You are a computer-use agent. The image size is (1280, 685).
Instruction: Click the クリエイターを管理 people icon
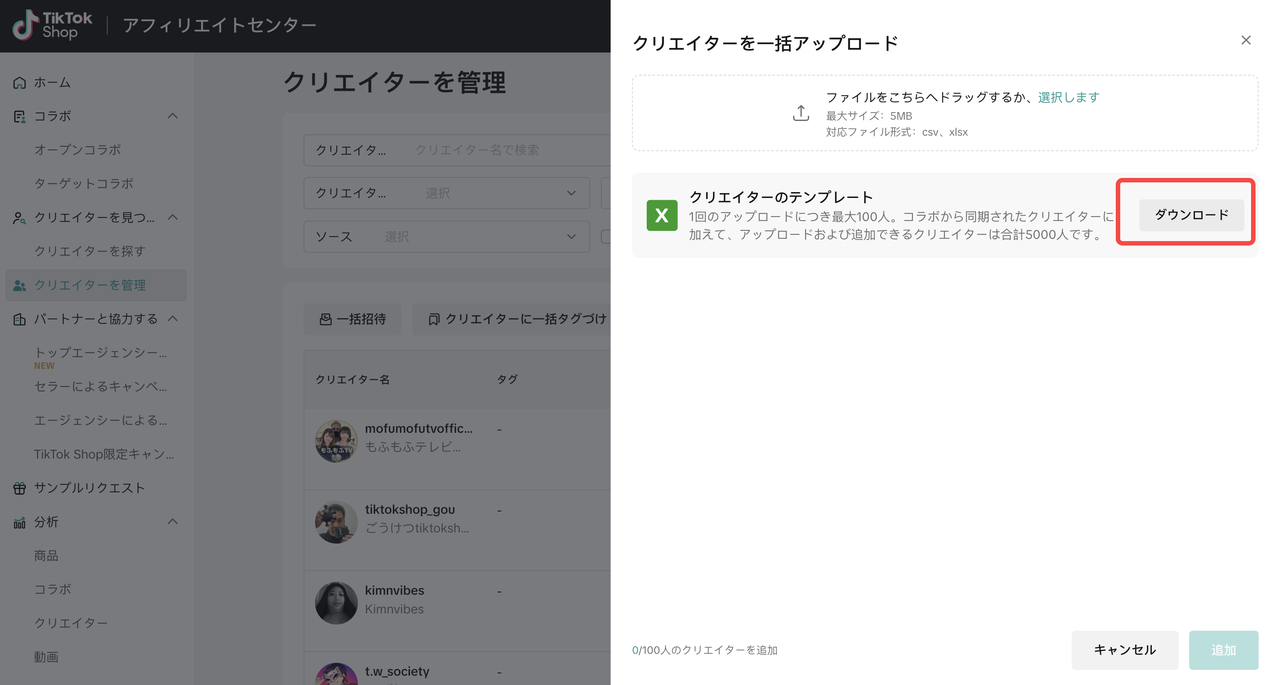[19, 285]
